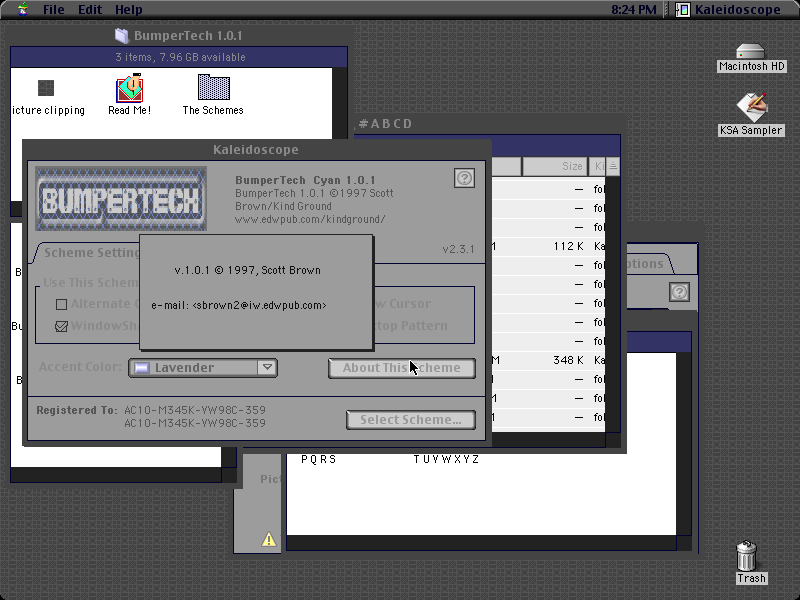Open the Accent Color Lavender dropdown
Image resolution: width=800 pixels, height=600 pixels.
point(203,368)
